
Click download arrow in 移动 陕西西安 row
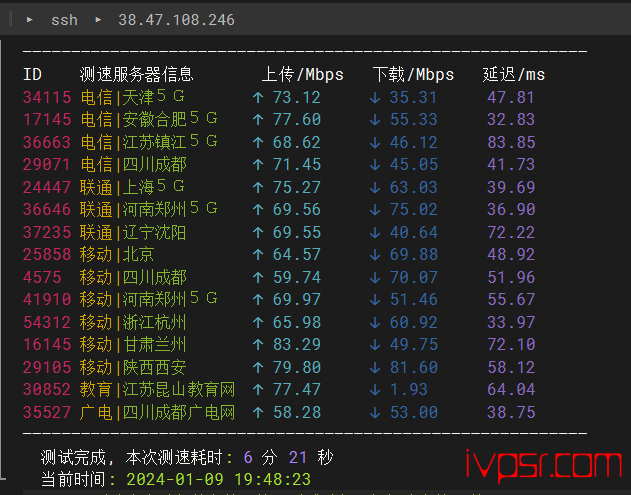coord(374,367)
